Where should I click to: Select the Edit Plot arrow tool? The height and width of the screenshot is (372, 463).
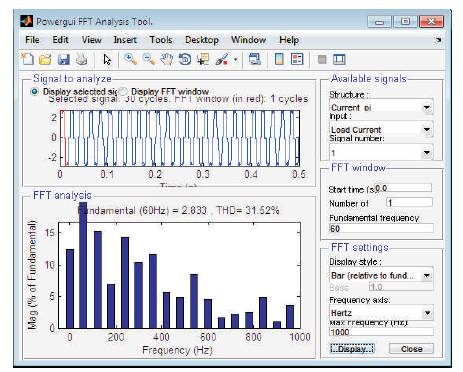click(107, 60)
